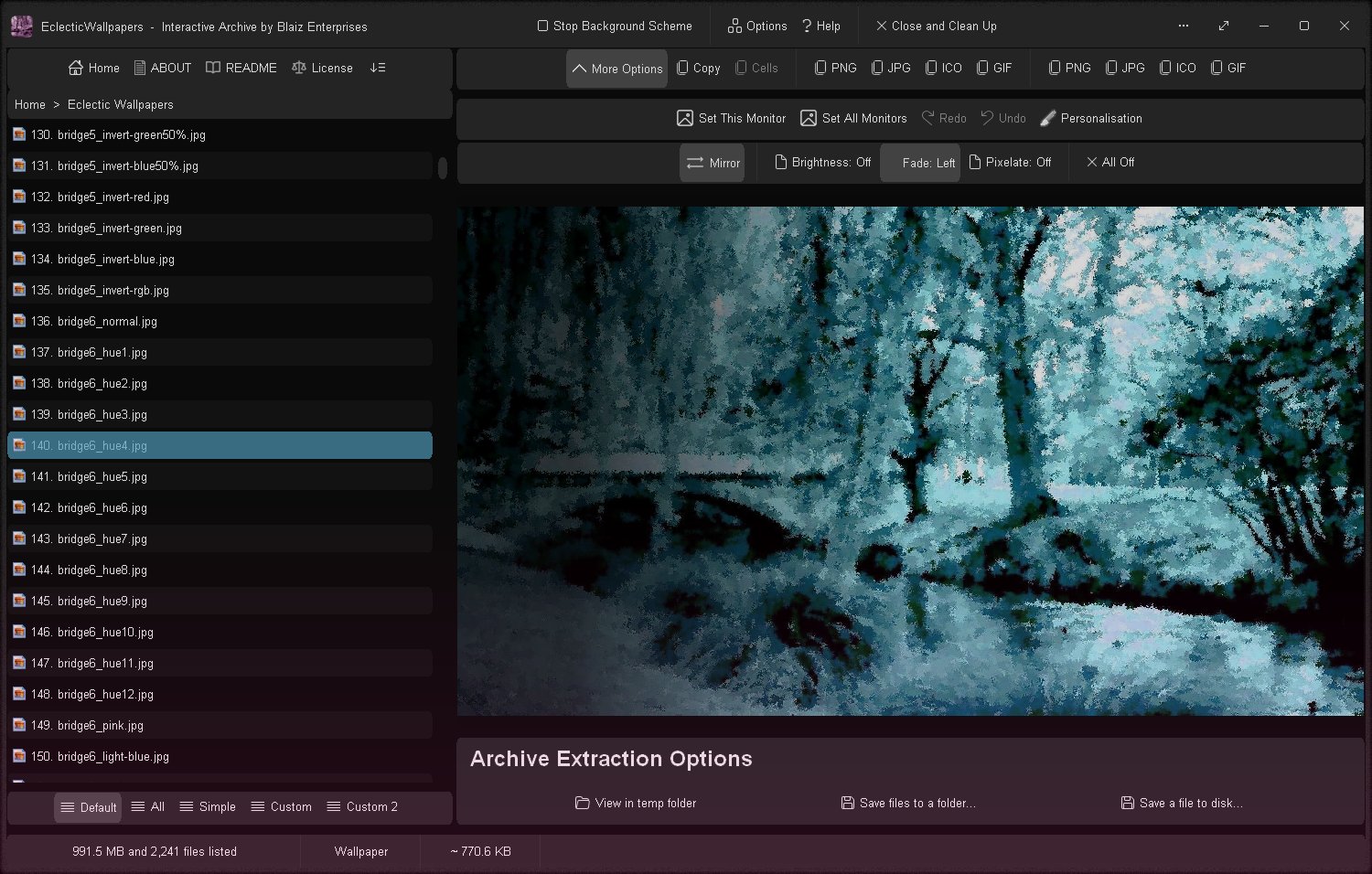Open Personalisation settings
This screenshot has width=1372, height=874.
(1091, 118)
